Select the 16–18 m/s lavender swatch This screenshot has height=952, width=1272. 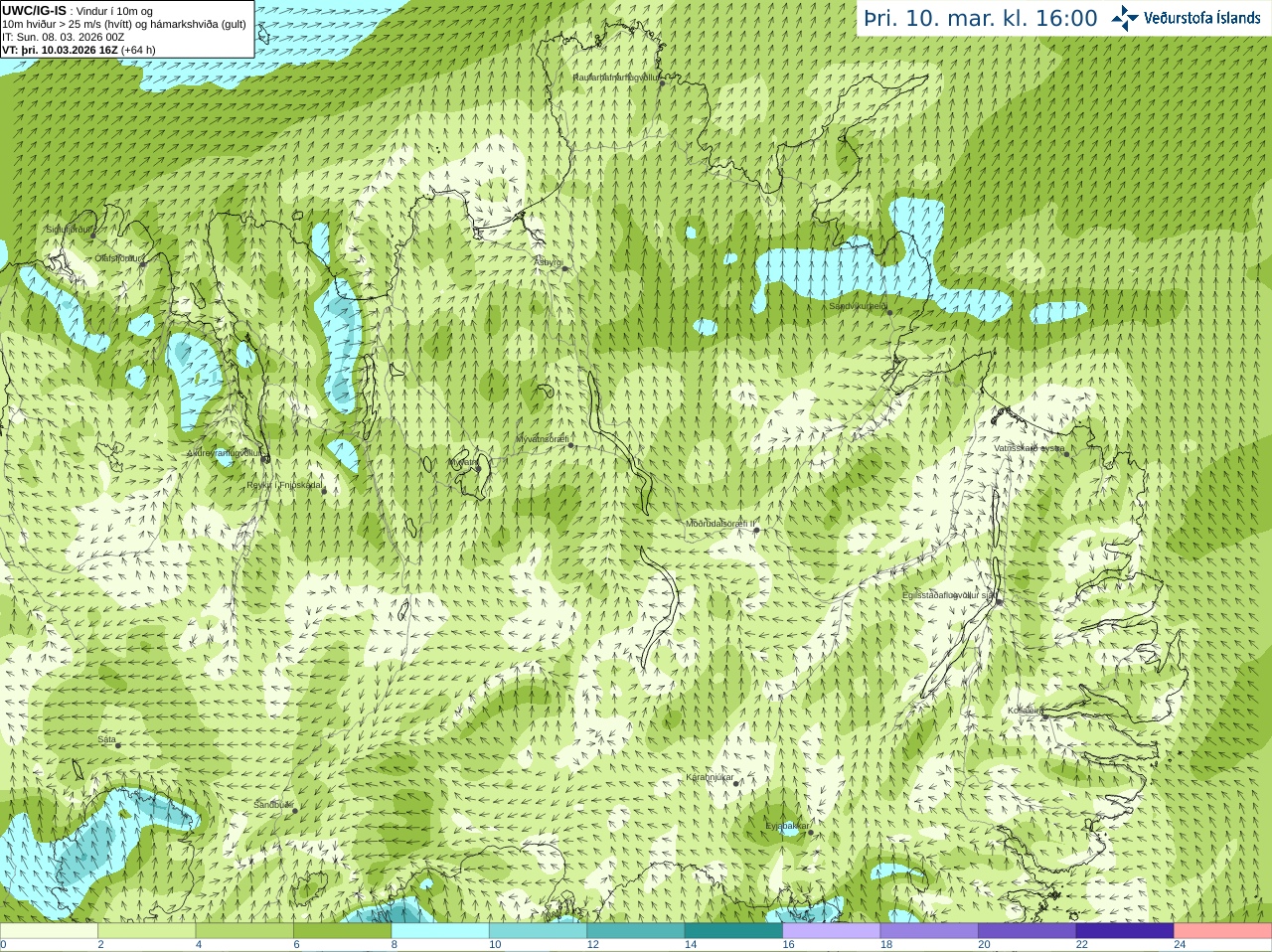coord(832,931)
